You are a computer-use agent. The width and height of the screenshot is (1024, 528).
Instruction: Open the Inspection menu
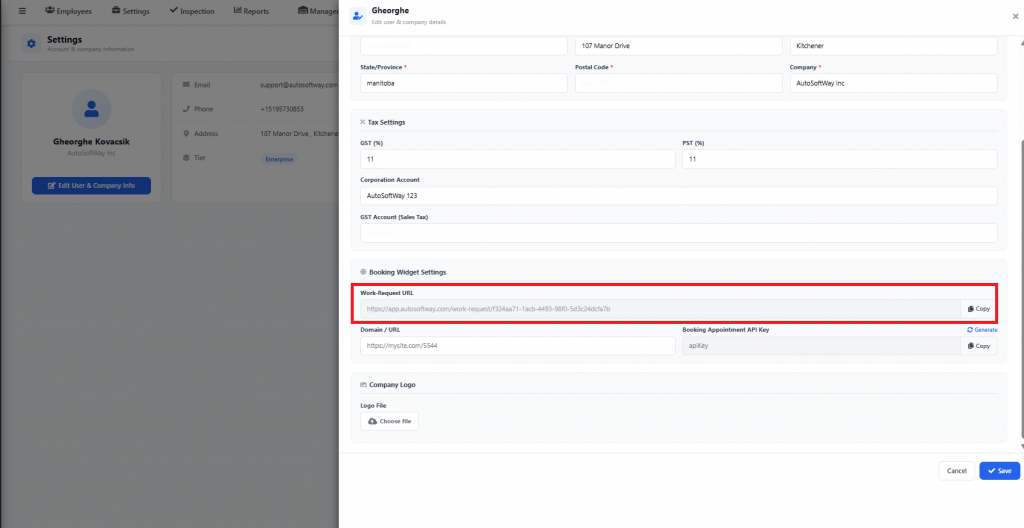[192, 11]
